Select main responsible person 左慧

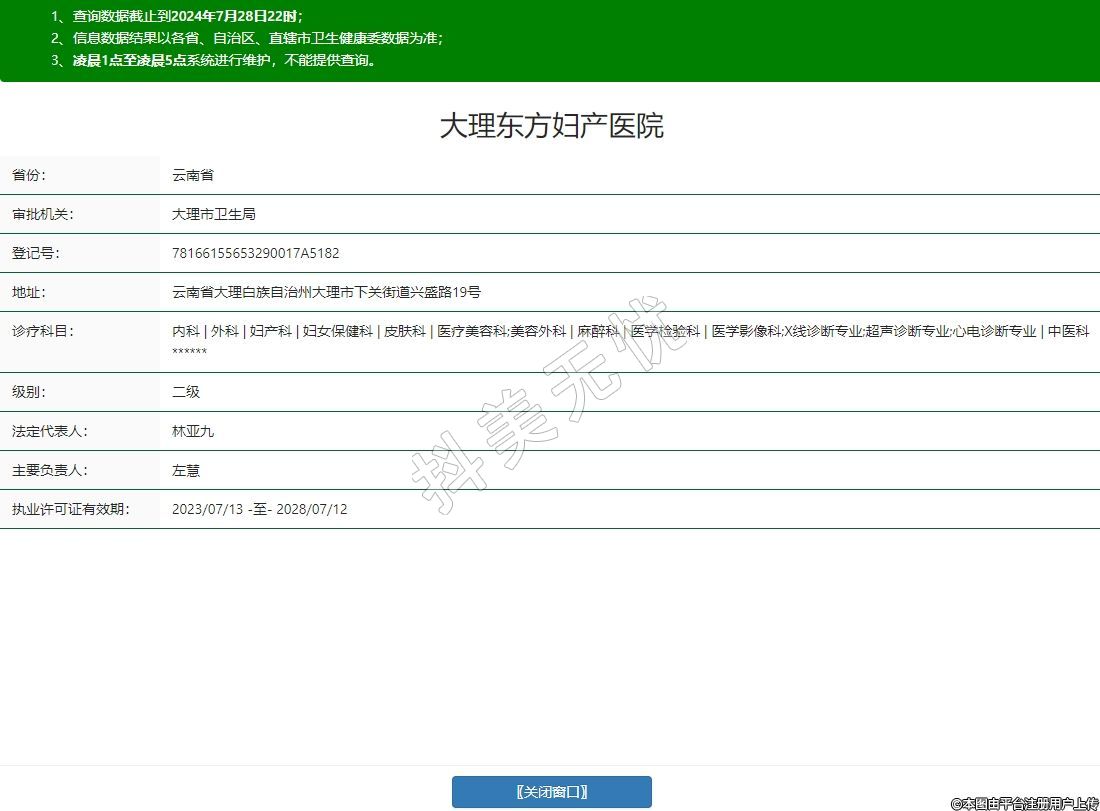(x=186, y=470)
